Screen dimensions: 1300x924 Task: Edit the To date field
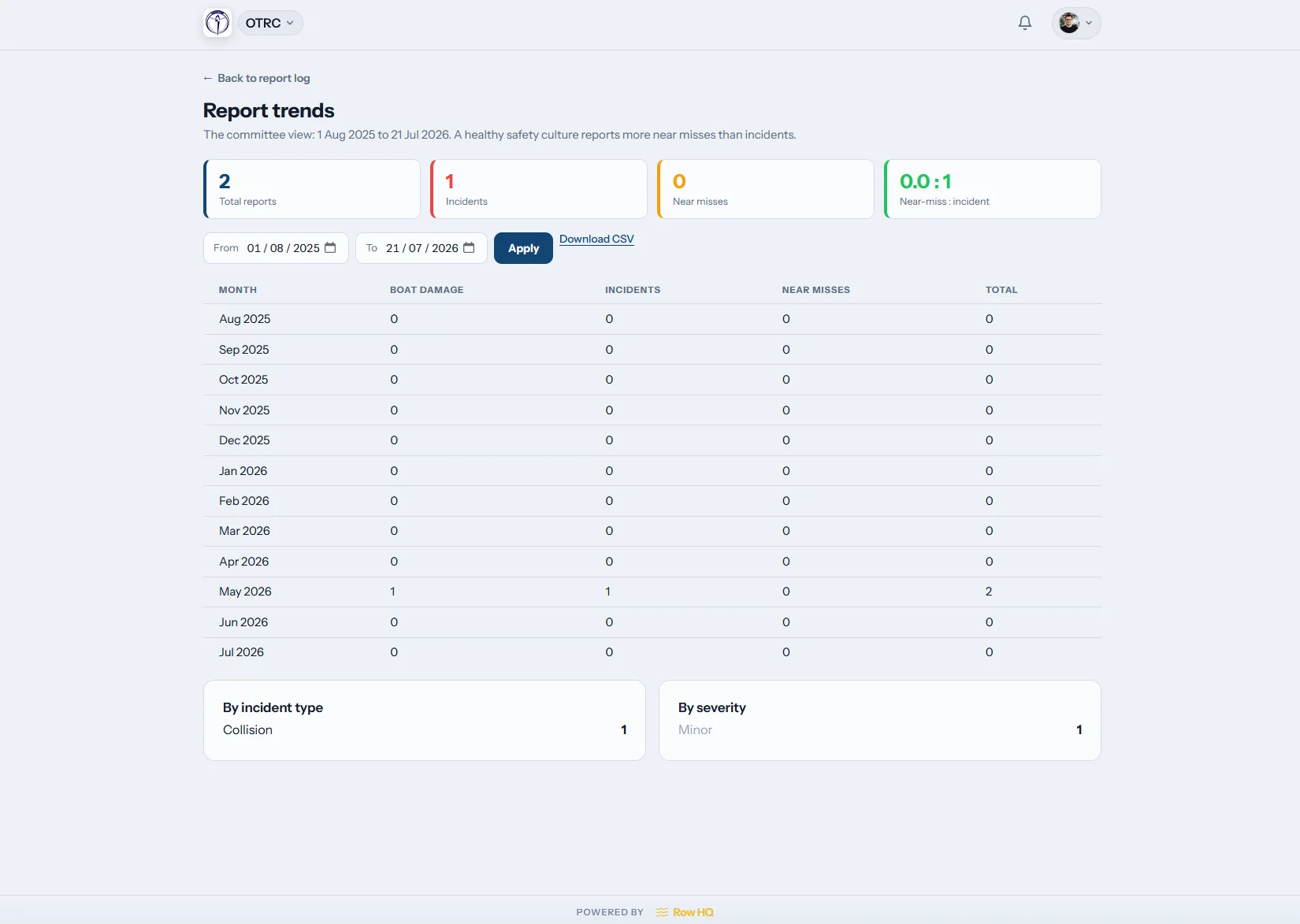[x=422, y=248]
